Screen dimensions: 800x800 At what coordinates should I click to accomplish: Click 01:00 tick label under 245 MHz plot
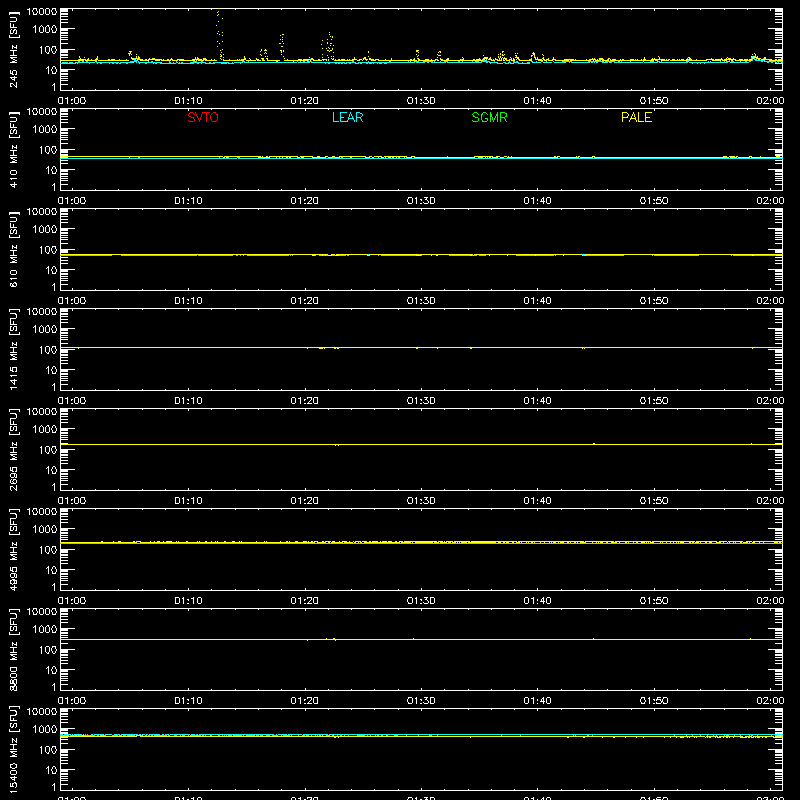pos(72,101)
